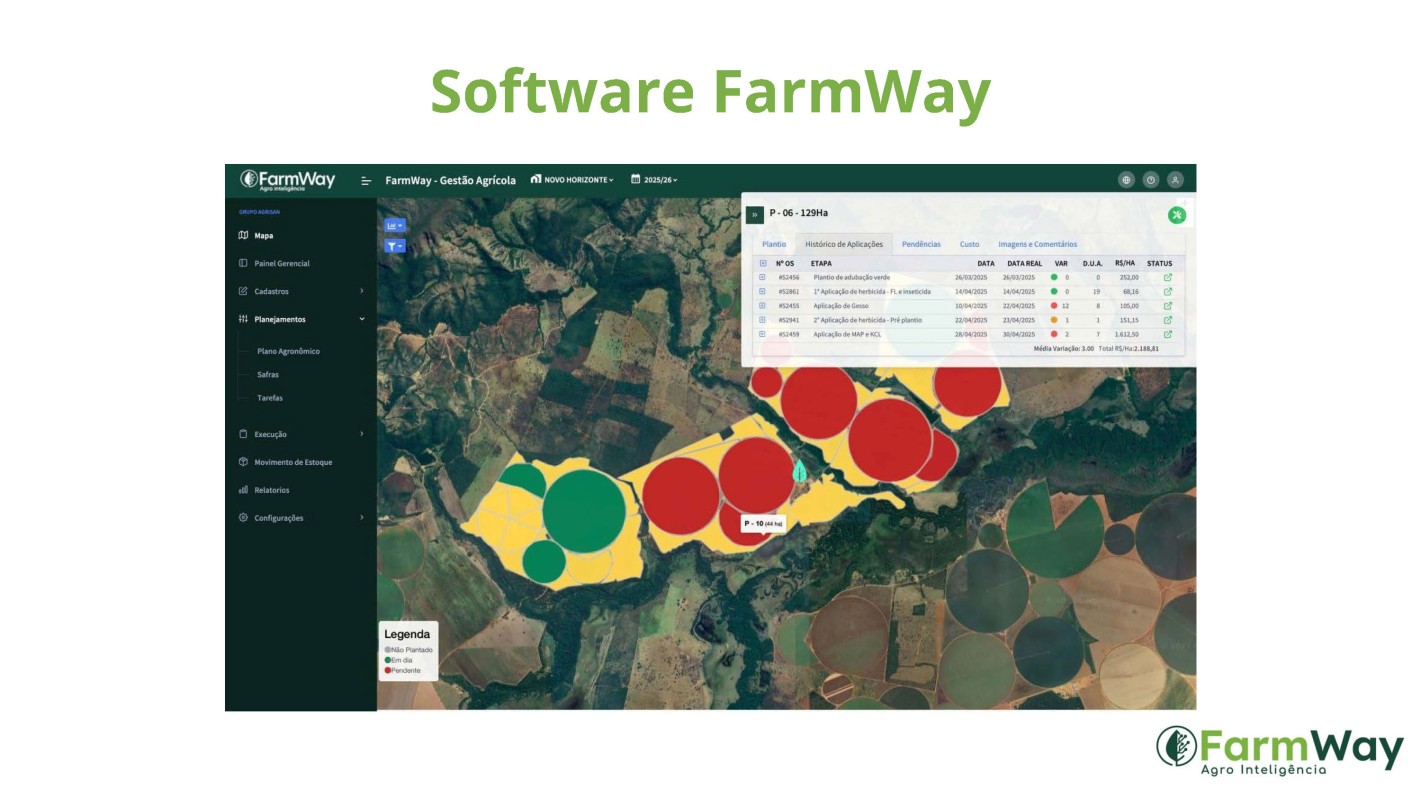Click the Movimento de Estoque box icon
This screenshot has width=1421, height=800.
[243, 463]
